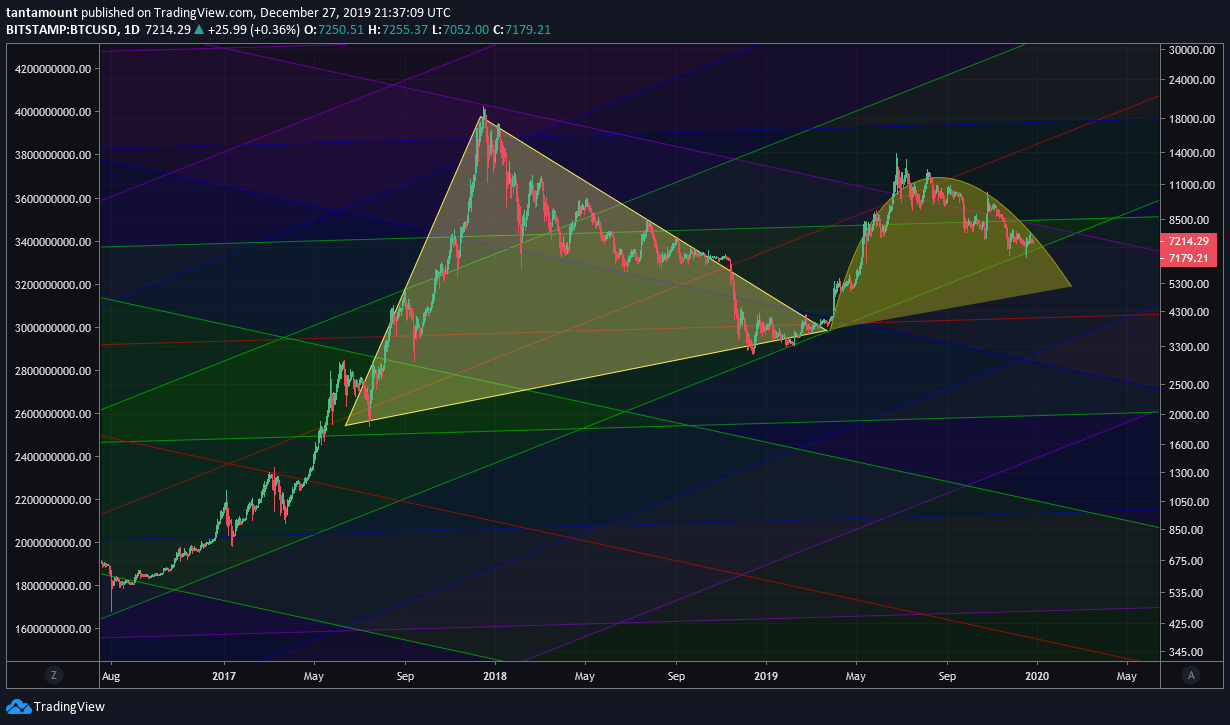Click the 2500.00 right axis label

coord(1187,385)
